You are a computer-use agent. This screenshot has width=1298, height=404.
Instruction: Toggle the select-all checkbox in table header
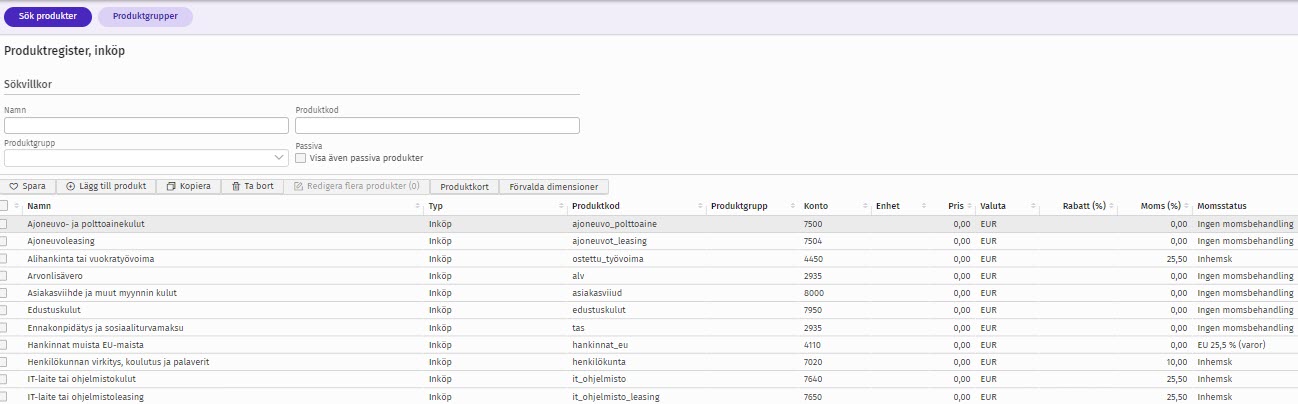click(4, 205)
